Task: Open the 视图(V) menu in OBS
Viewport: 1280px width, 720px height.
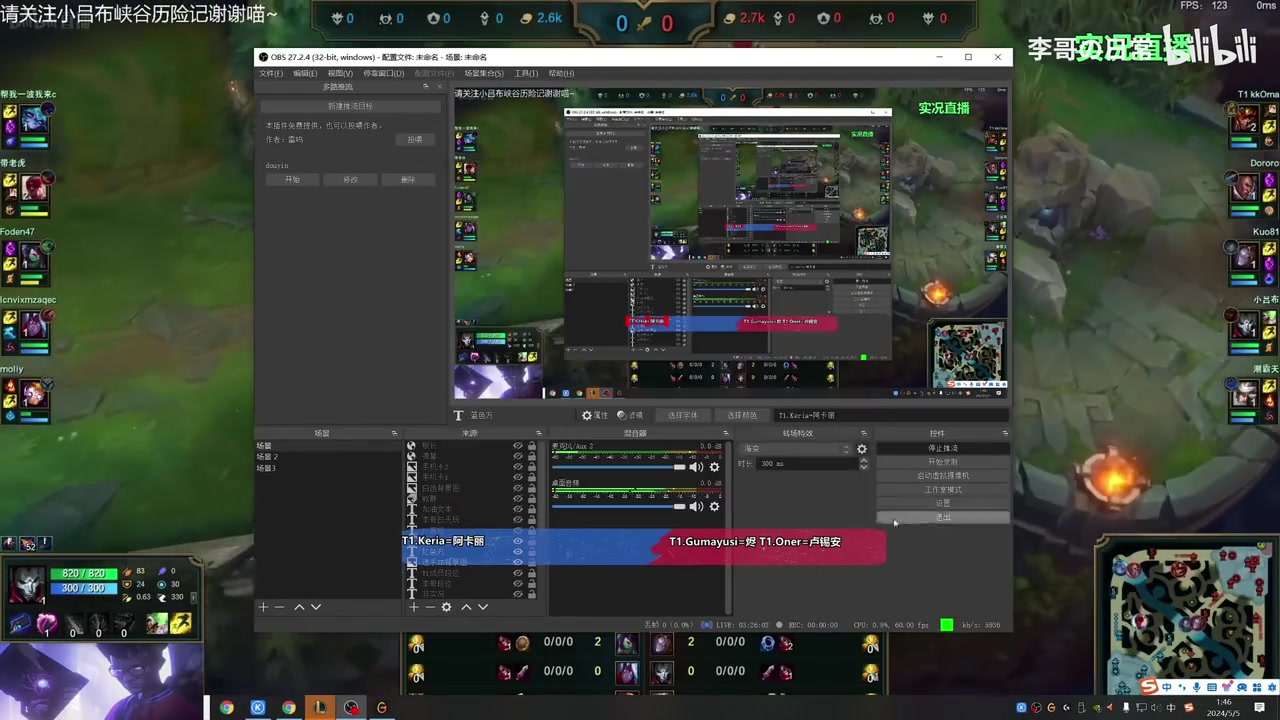Action: tap(340, 73)
